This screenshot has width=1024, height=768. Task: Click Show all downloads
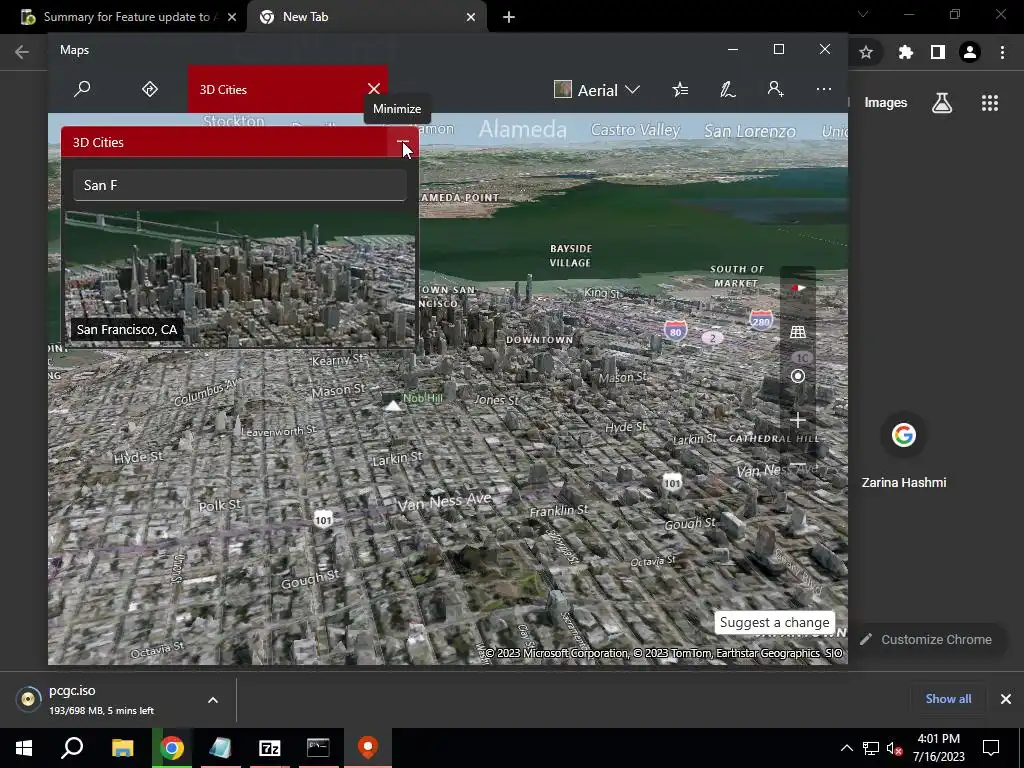tap(948, 699)
